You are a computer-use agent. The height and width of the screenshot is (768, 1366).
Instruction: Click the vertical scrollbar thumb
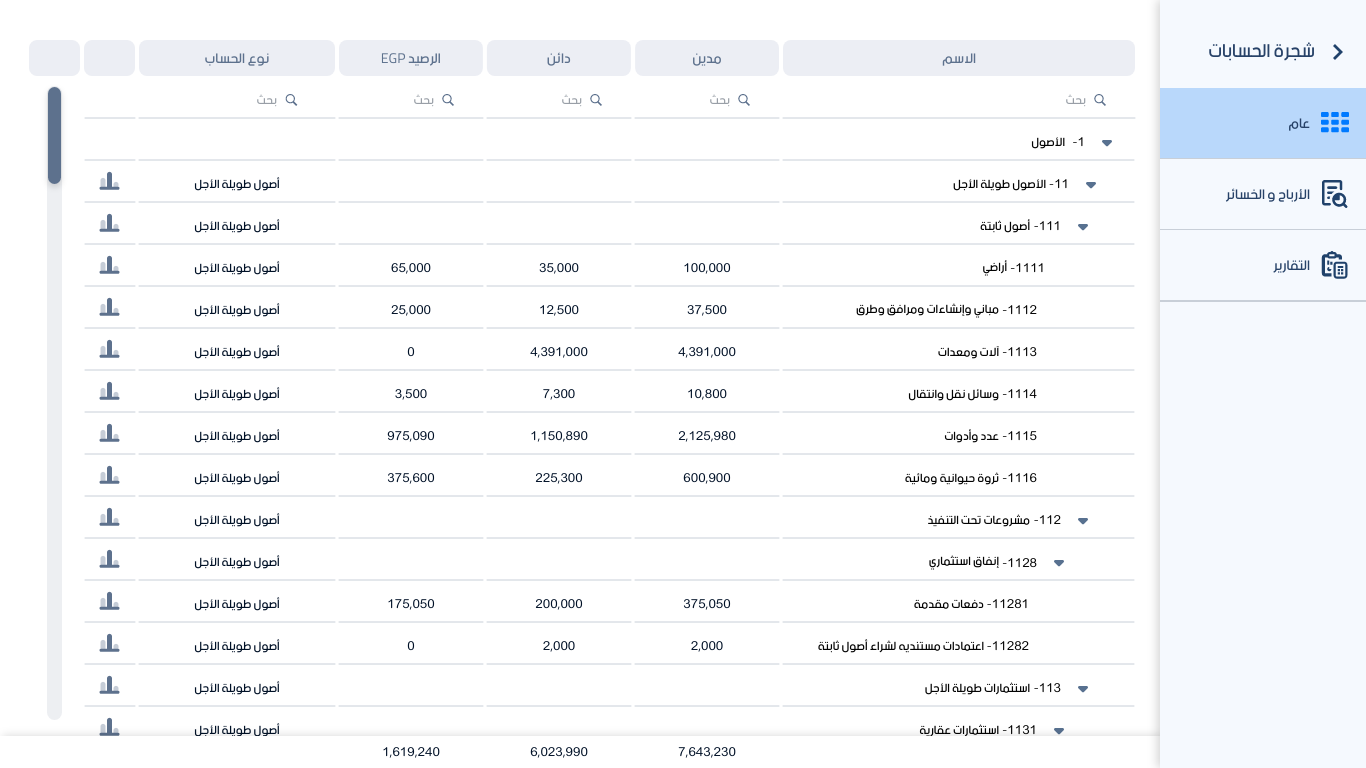[x=54, y=135]
